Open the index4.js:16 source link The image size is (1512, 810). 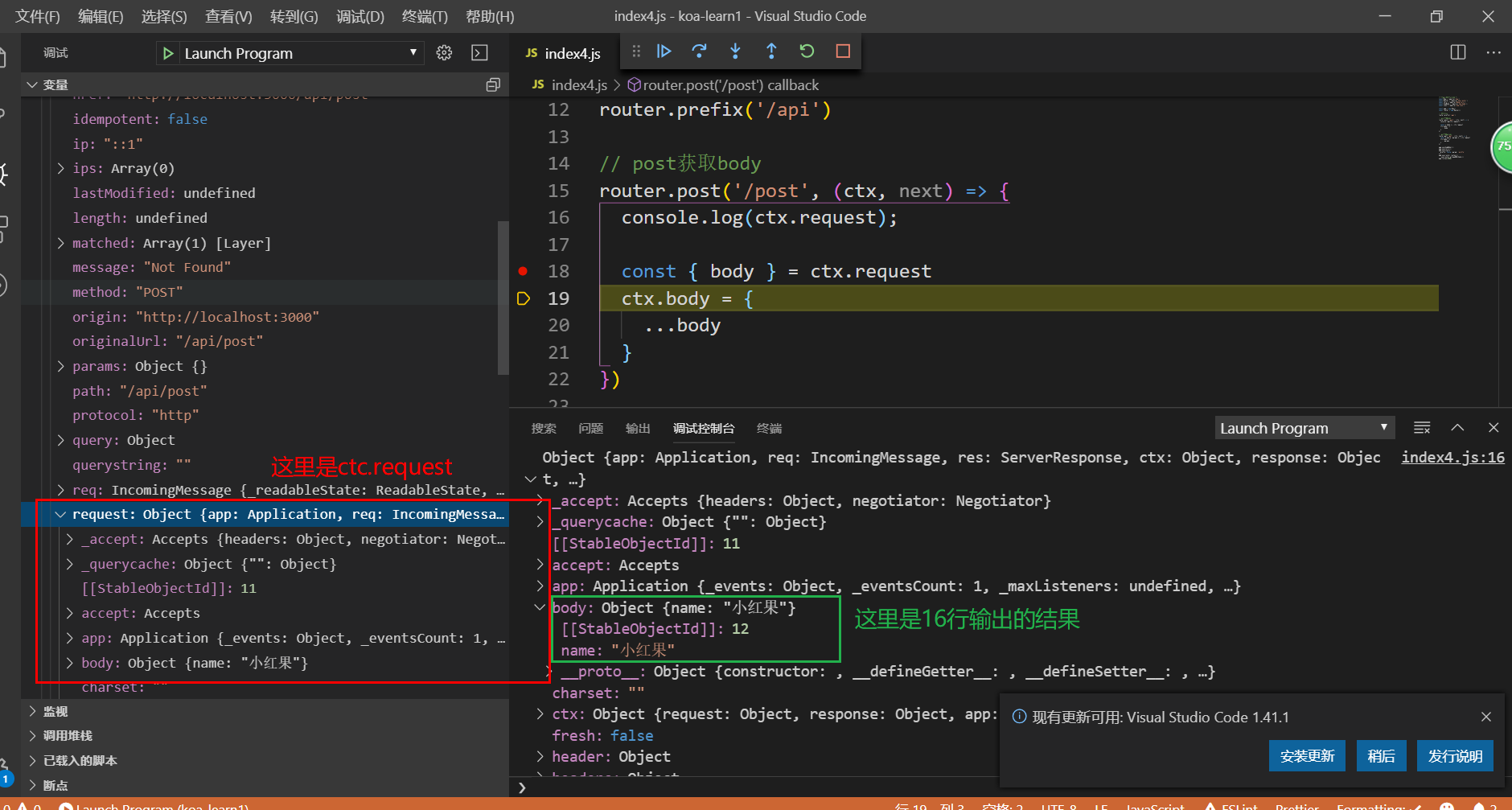pyautogui.click(x=1452, y=457)
